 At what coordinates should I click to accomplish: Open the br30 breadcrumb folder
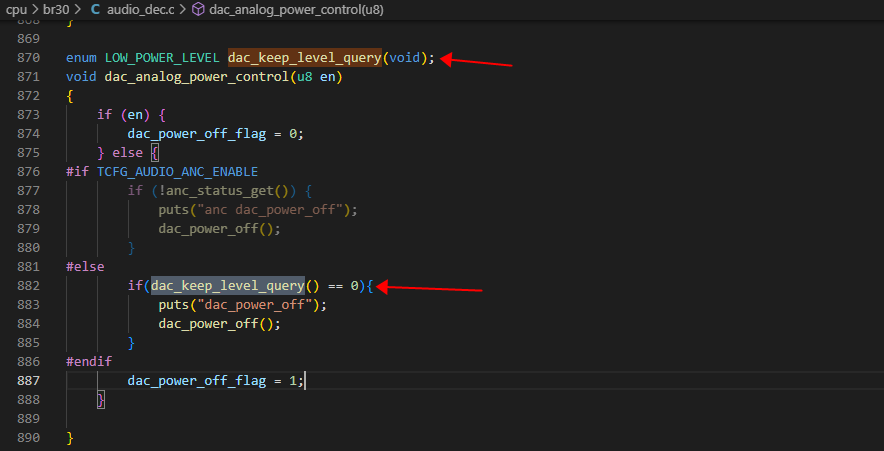point(56,10)
